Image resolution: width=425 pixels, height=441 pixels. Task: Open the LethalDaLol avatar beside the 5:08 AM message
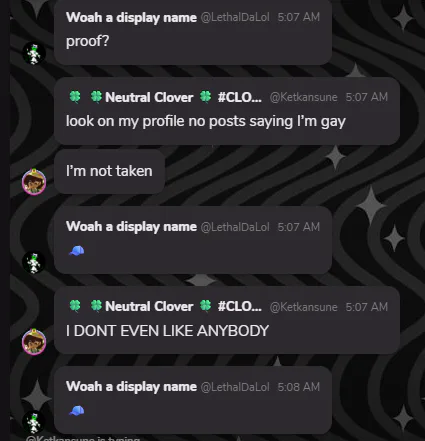coord(34,422)
